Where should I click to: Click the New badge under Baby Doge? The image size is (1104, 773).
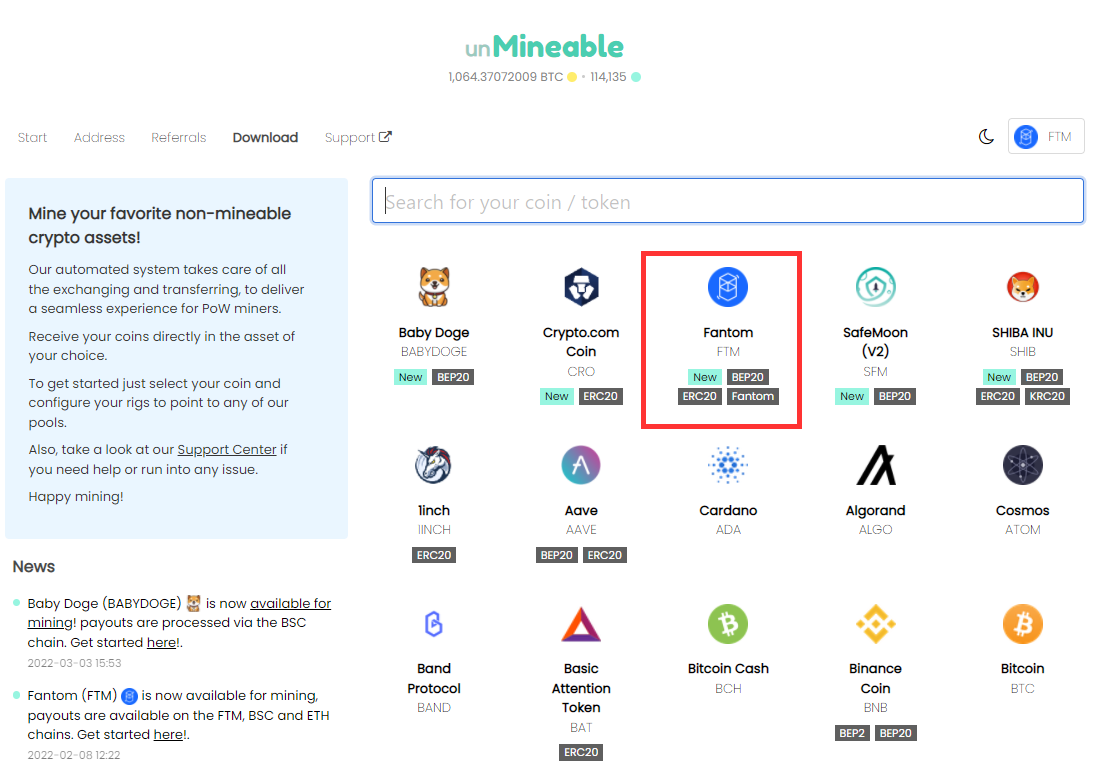[x=410, y=377]
